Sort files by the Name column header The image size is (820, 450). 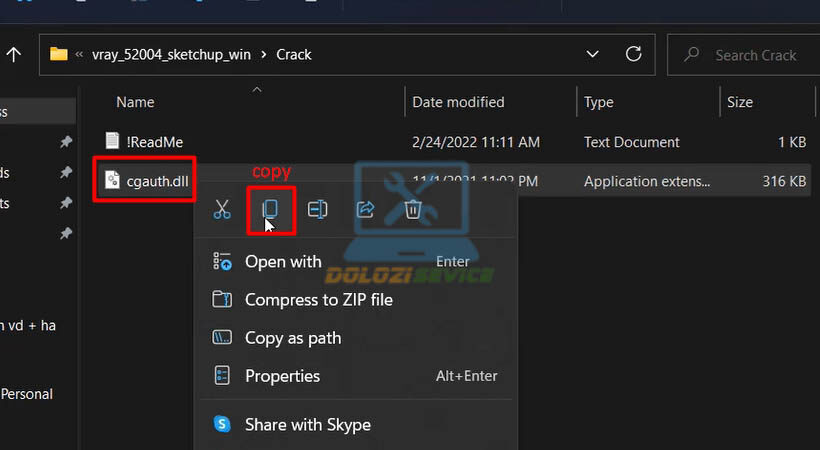tap(135, 102)
